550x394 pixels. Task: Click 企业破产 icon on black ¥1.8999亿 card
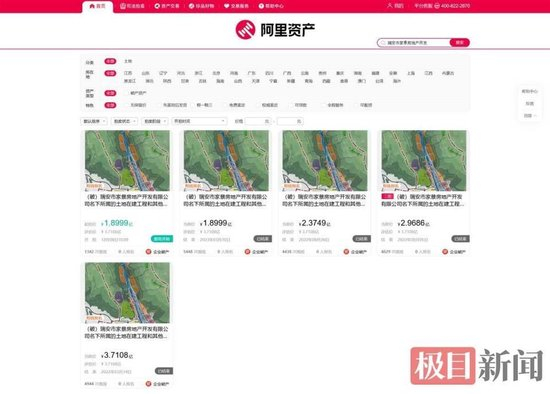click(x=247, y=252)
